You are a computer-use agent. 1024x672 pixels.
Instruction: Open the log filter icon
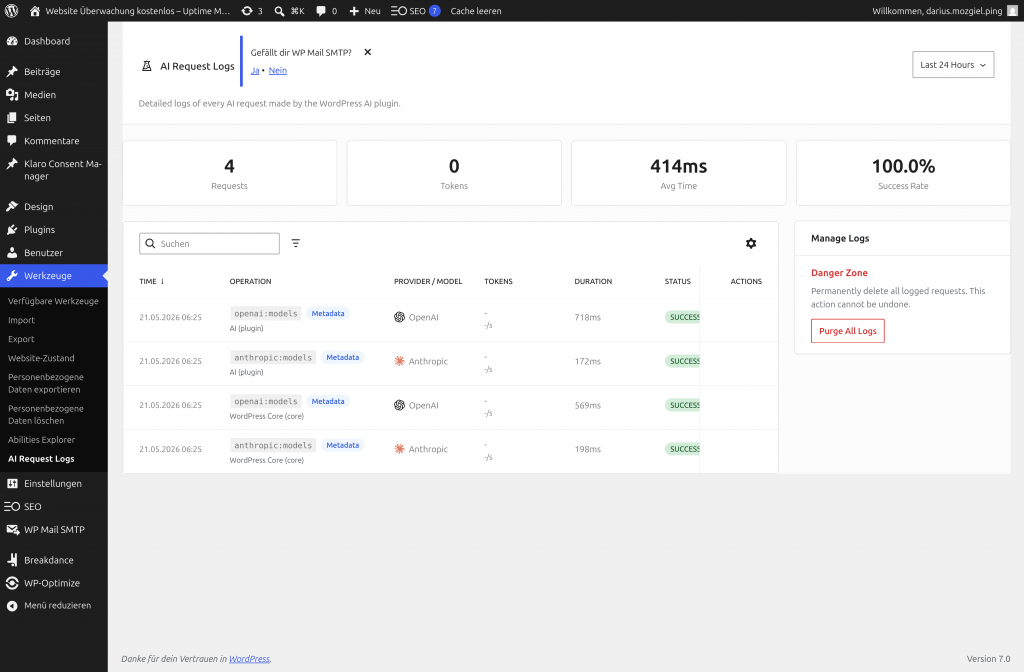(296, 243)
